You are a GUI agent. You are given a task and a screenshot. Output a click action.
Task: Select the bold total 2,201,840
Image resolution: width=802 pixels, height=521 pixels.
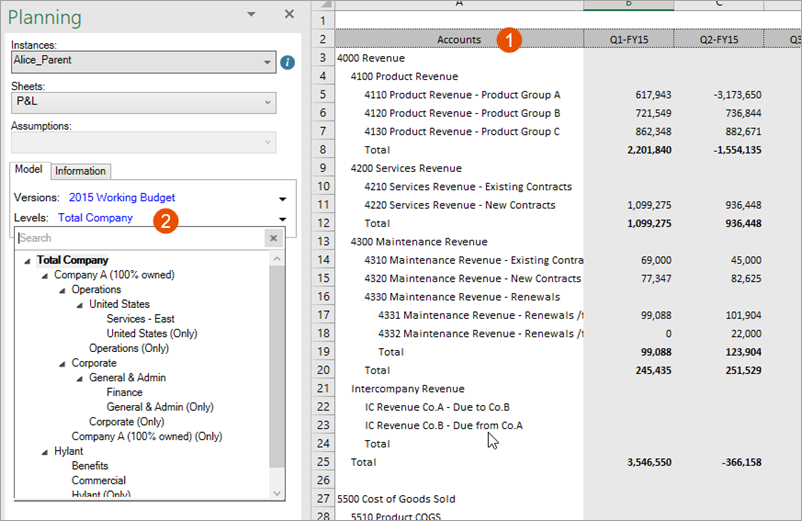629,150
